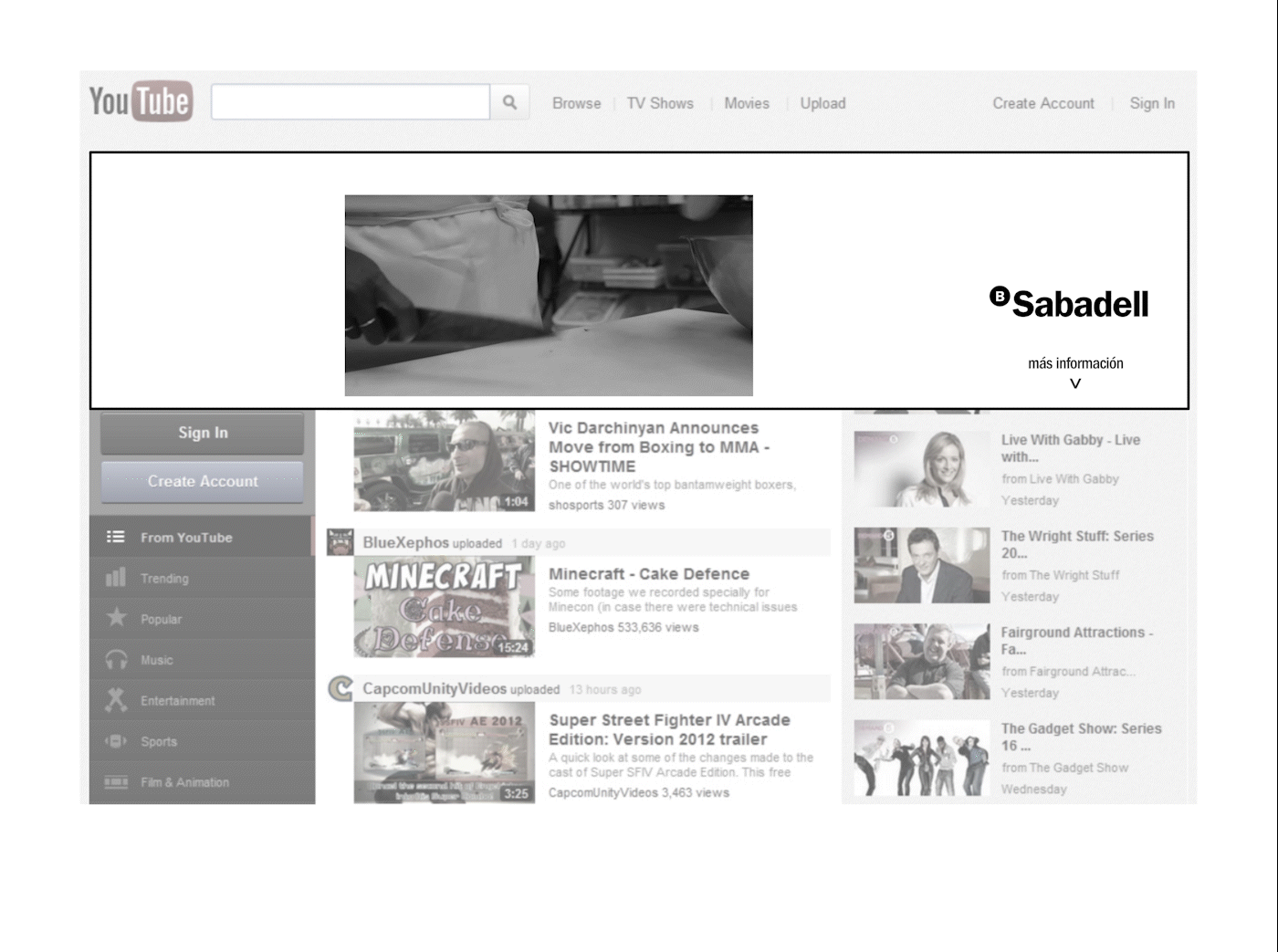Open Fairground Attractions title link
Image resolution: width=1278 pixels, height=952 pixels.
click(1077, 641)
